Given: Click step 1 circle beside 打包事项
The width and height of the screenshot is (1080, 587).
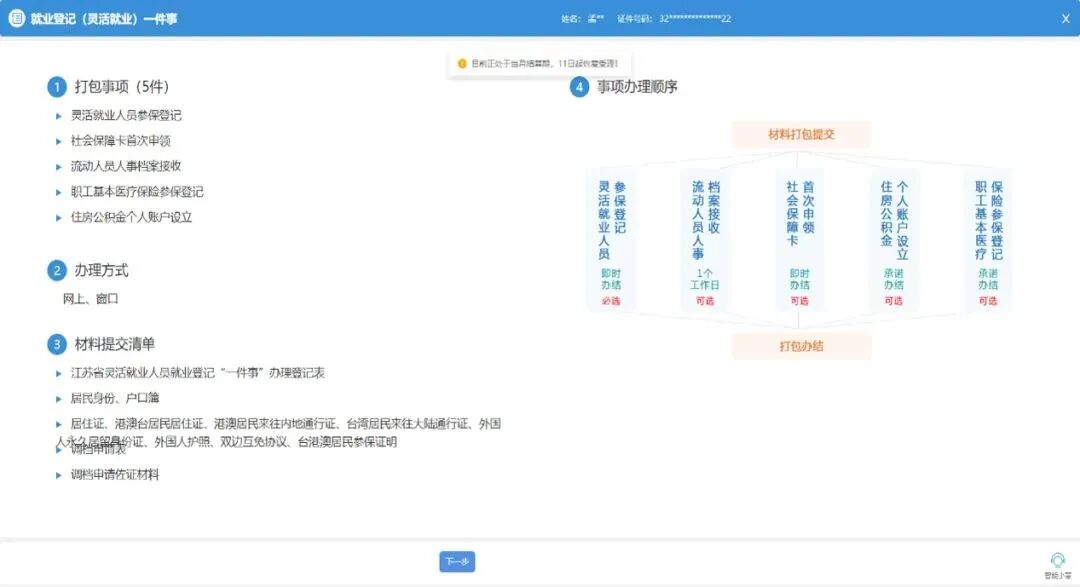Looking at the screenshot, I should [56, 87].
